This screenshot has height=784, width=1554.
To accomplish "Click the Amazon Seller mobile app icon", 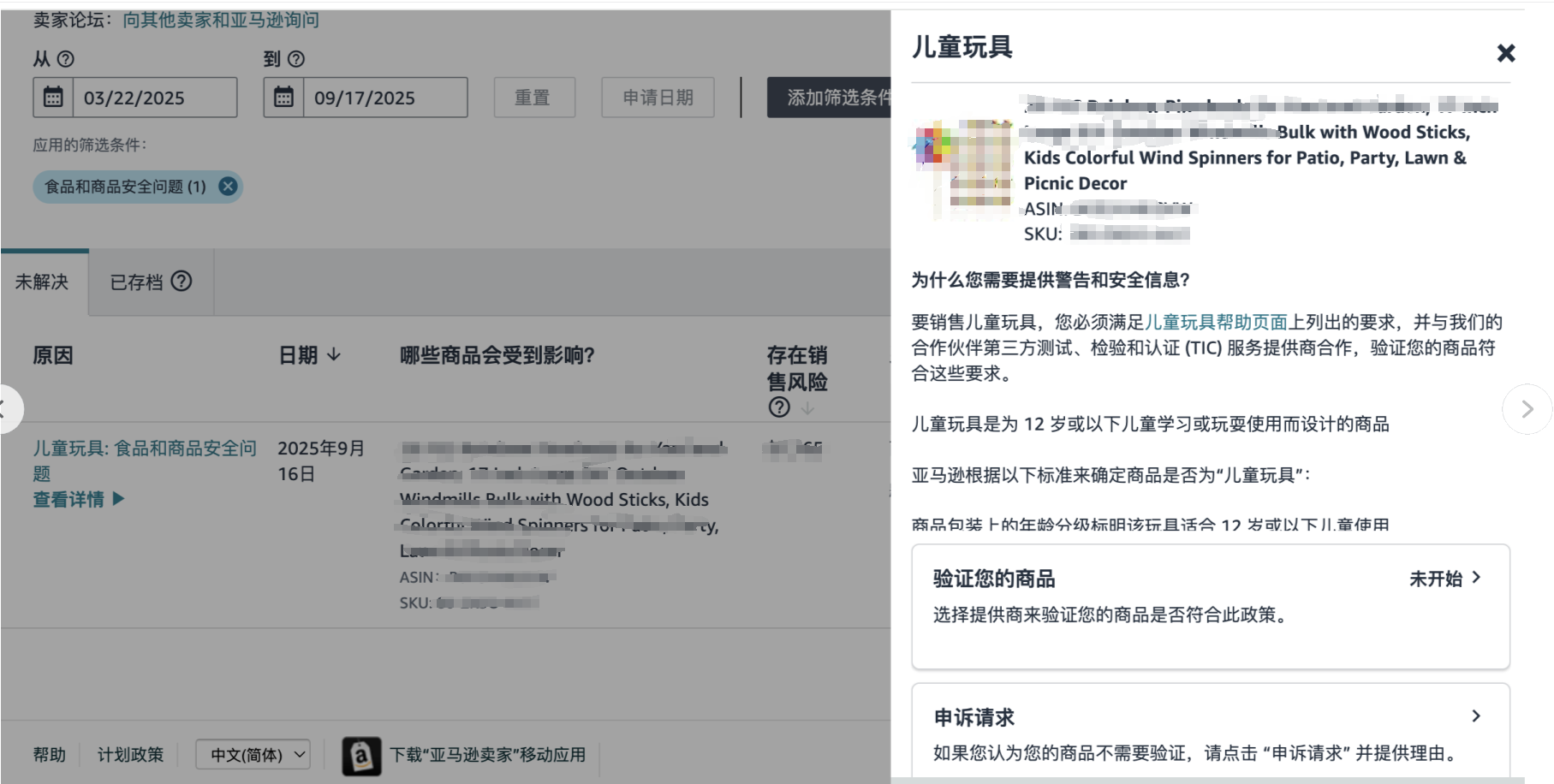I will 361,755.
